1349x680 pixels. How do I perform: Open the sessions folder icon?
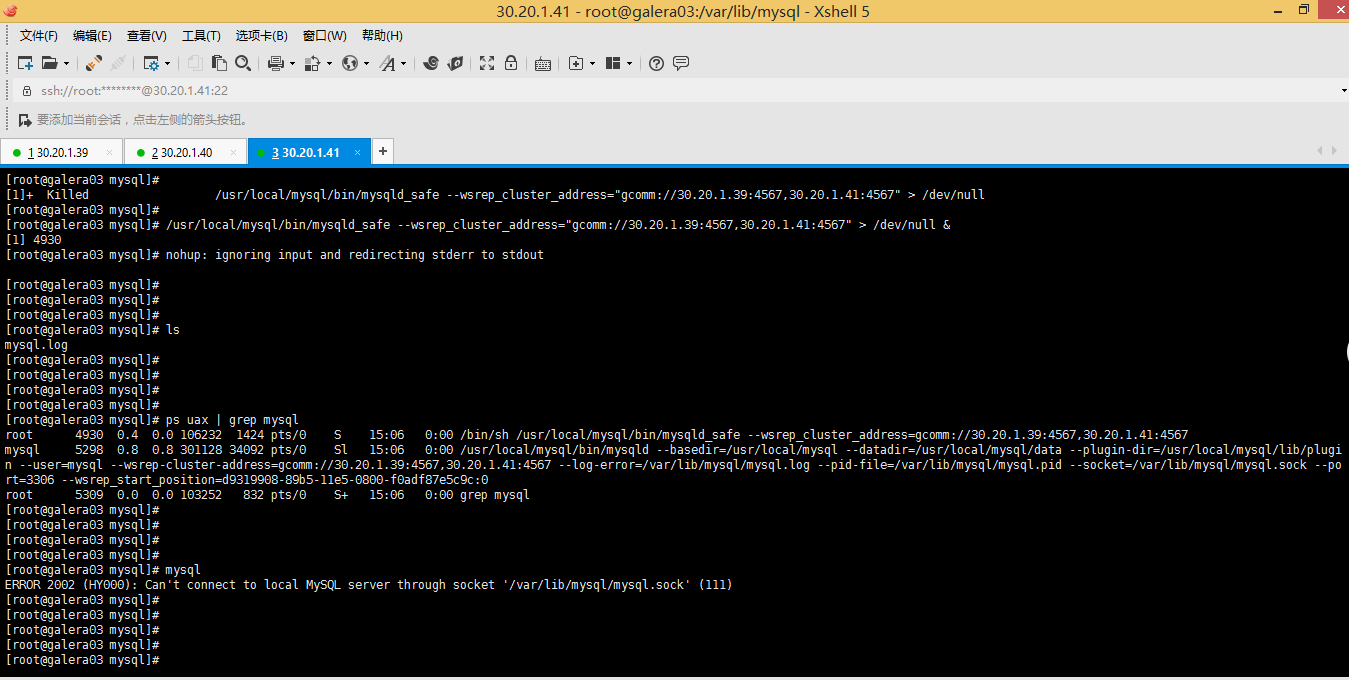49,63
